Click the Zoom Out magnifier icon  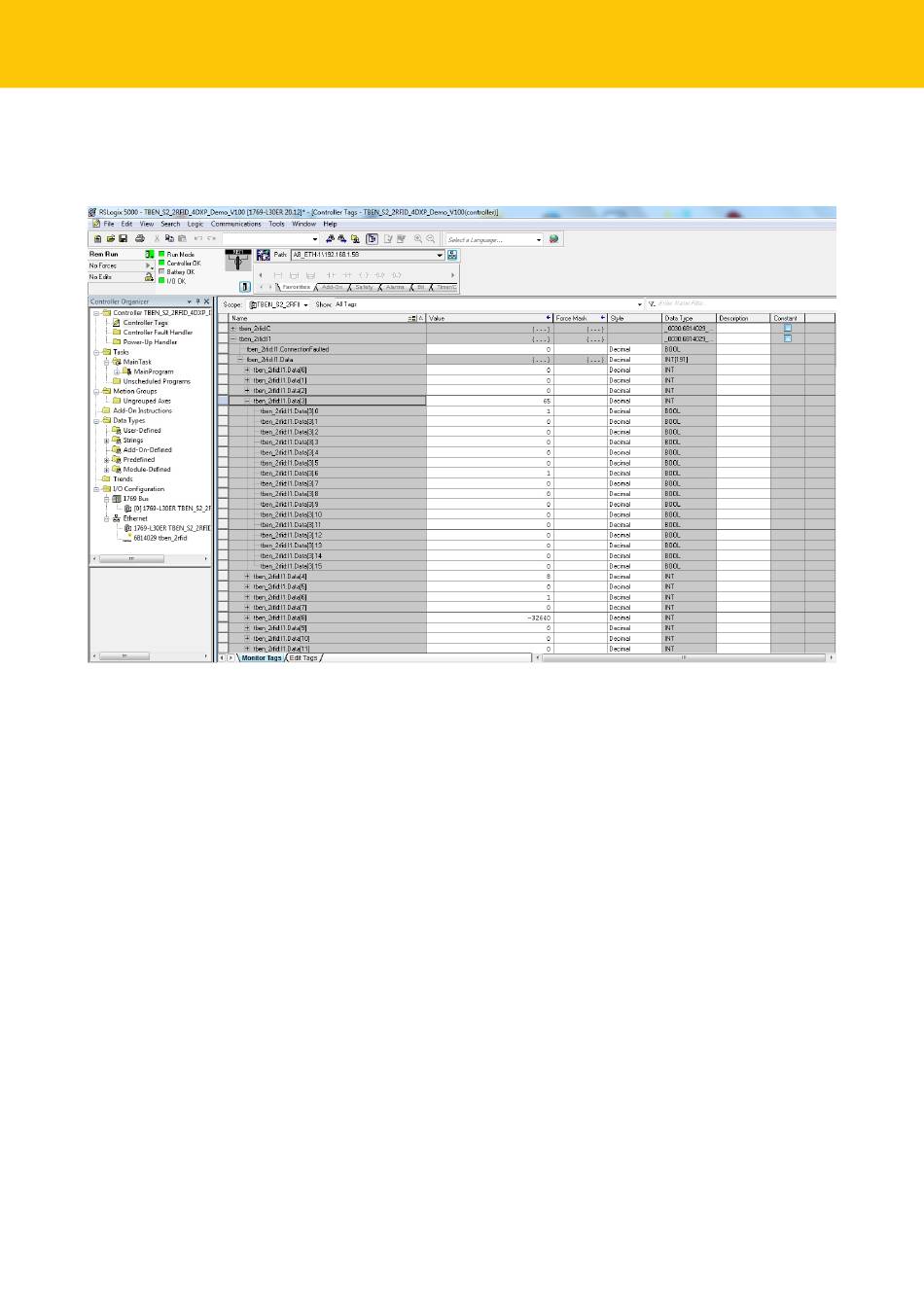(431, 238)
